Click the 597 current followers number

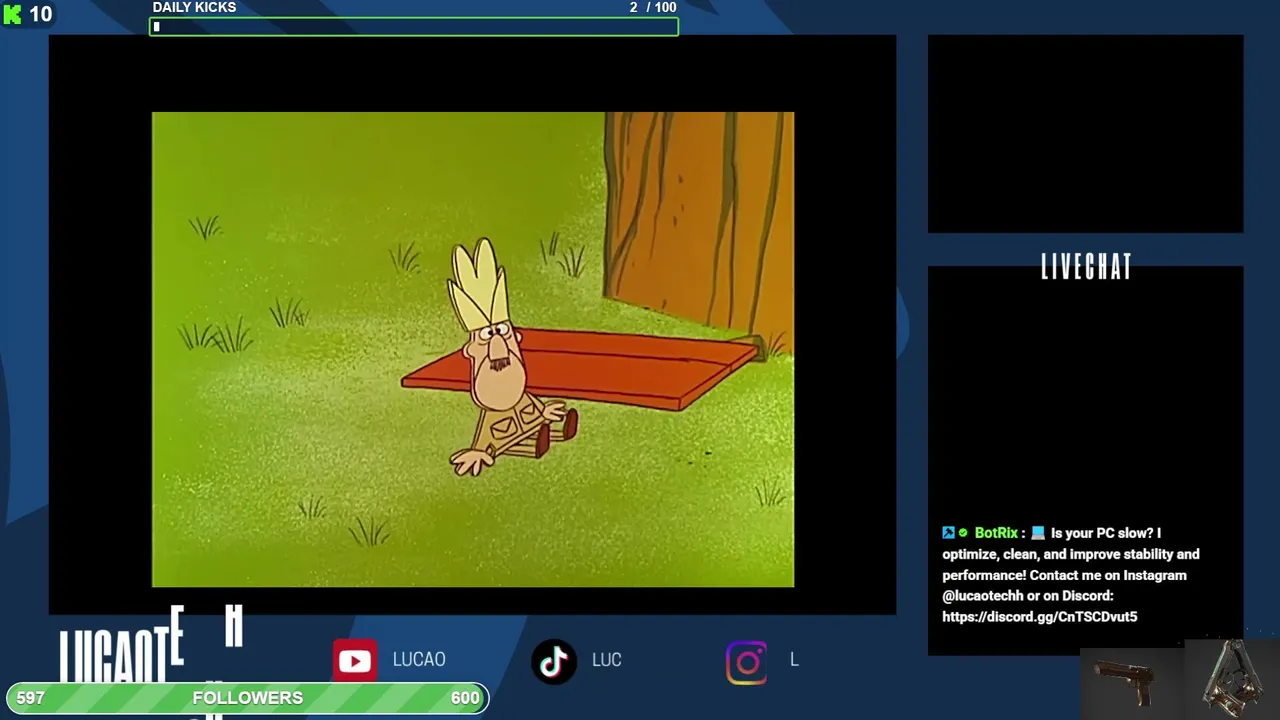[30, 698]
